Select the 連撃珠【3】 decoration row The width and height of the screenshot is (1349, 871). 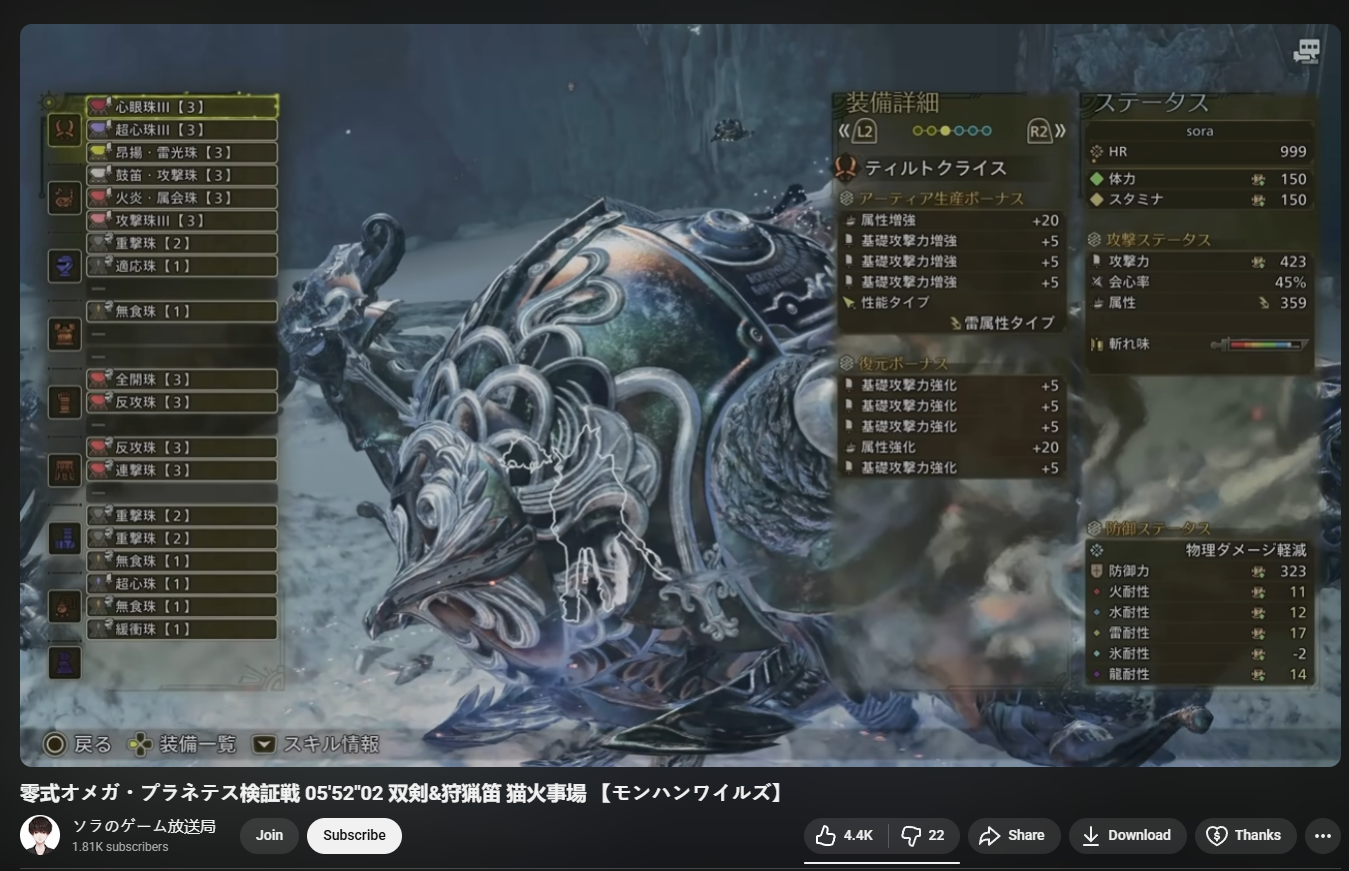pyautogui.click(x=181, y=470)
